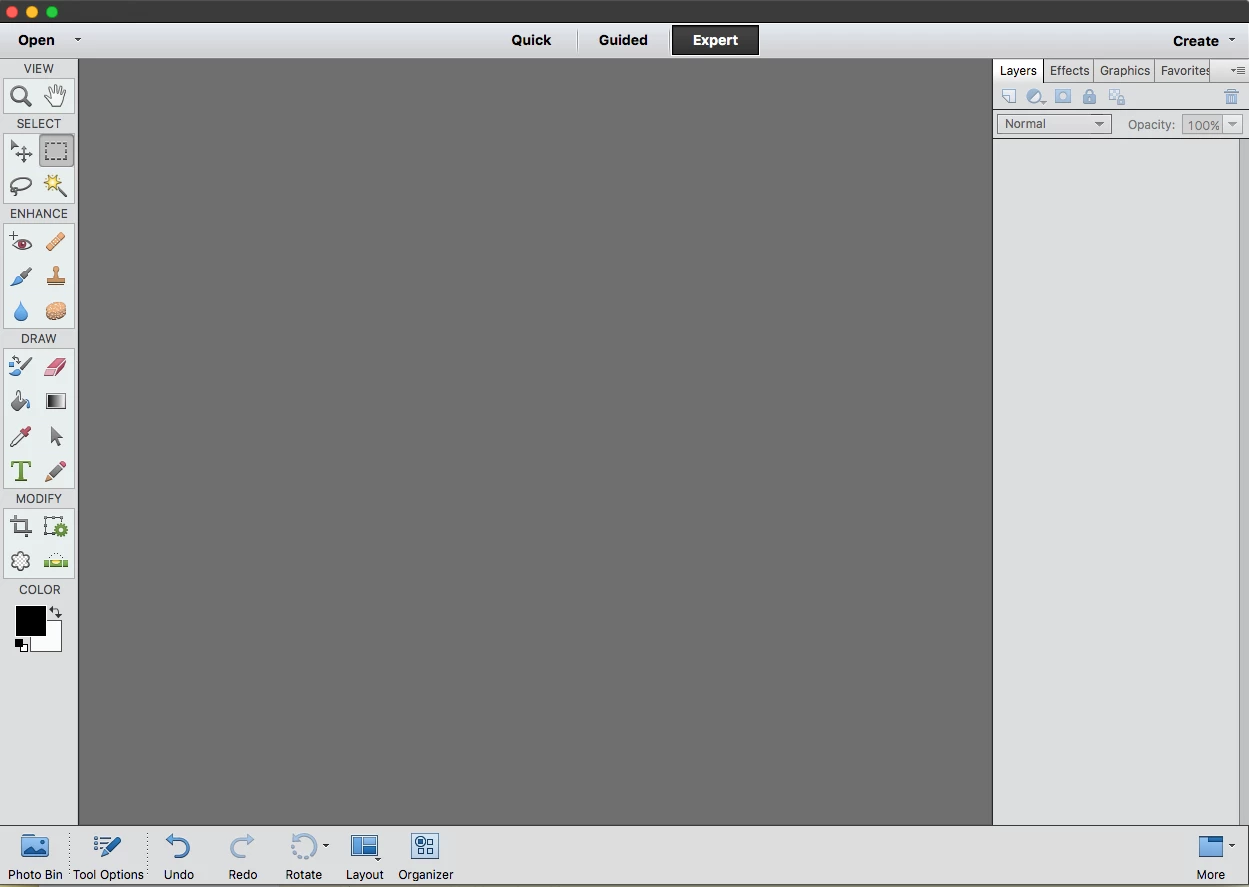This screenshot has height=887, width=1249.
Task: Select the Zoom tool
Action: (x=21, y=96)
